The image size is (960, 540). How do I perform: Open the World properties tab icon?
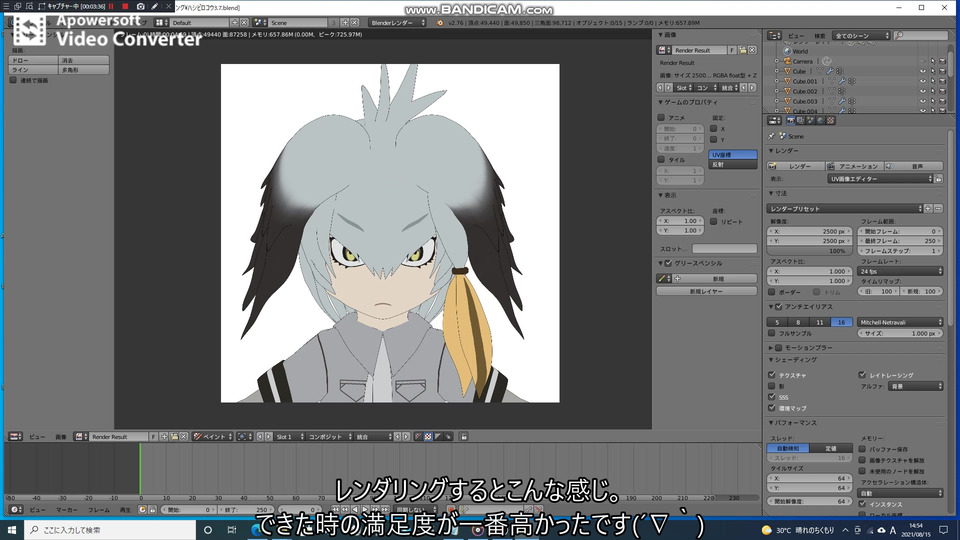[820, 121]
